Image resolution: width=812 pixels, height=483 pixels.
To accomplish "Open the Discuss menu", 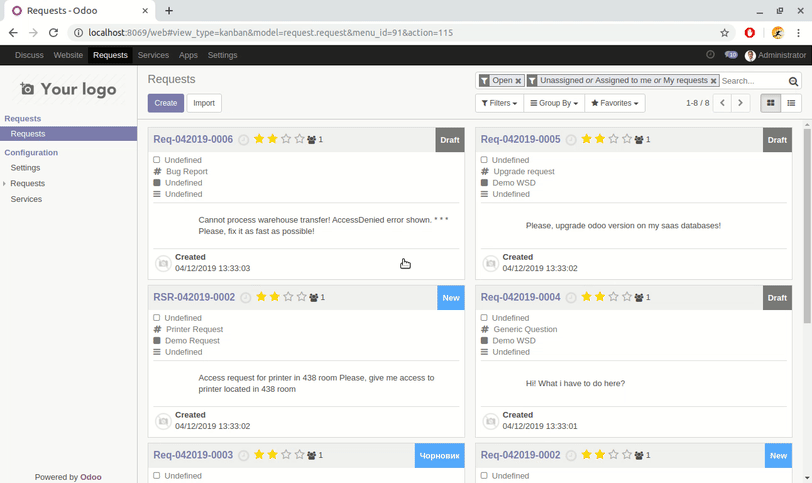I will tap(29, 55).
